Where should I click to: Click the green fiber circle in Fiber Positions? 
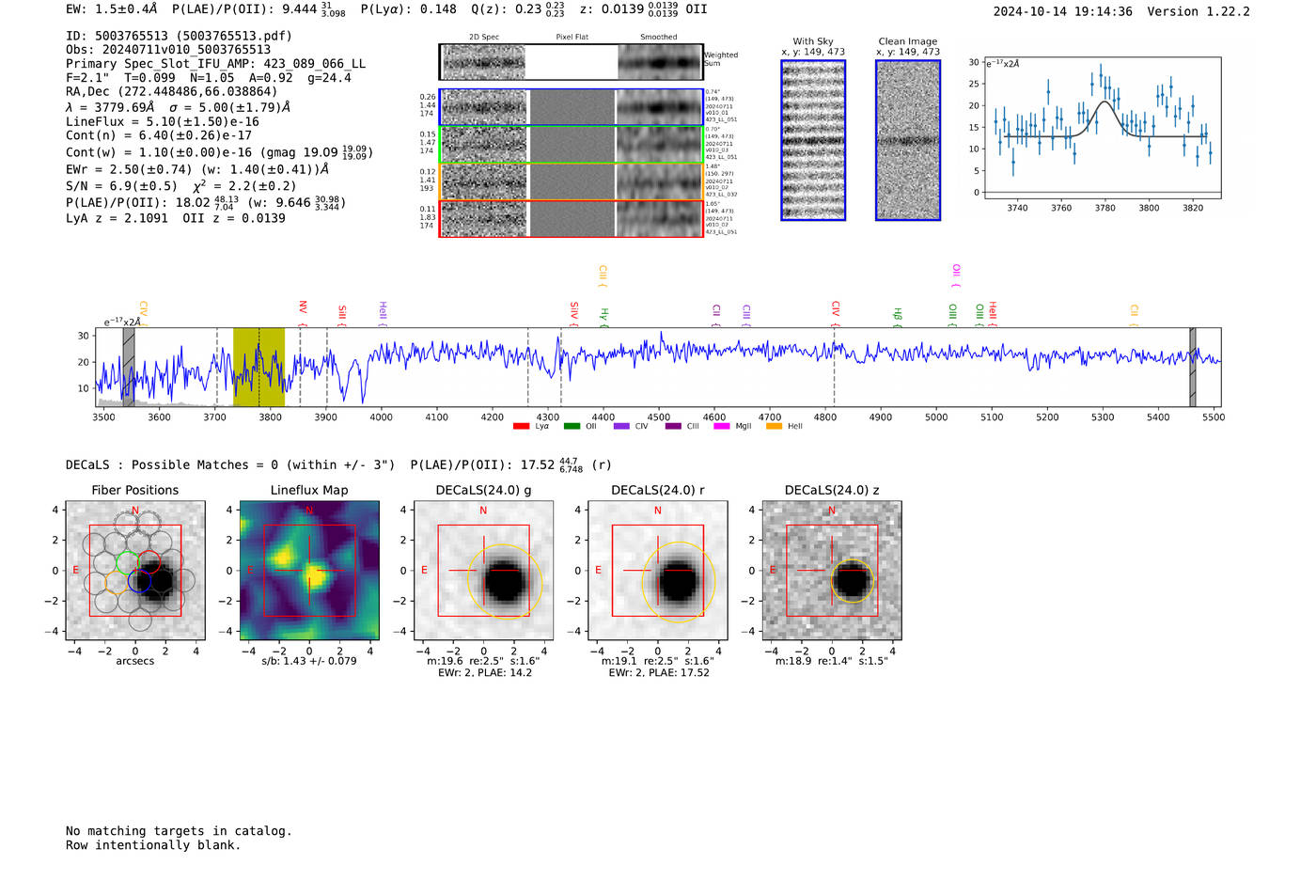(x=126, y=562)
